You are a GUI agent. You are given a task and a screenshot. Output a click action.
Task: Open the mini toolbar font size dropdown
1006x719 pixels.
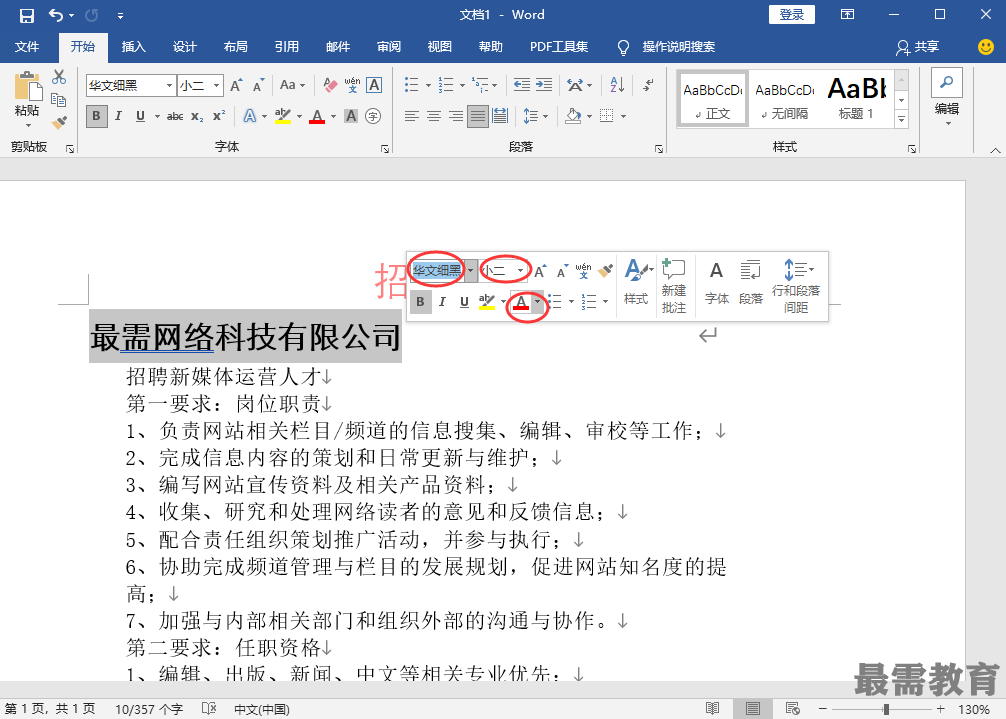click(x=520, y=271)
